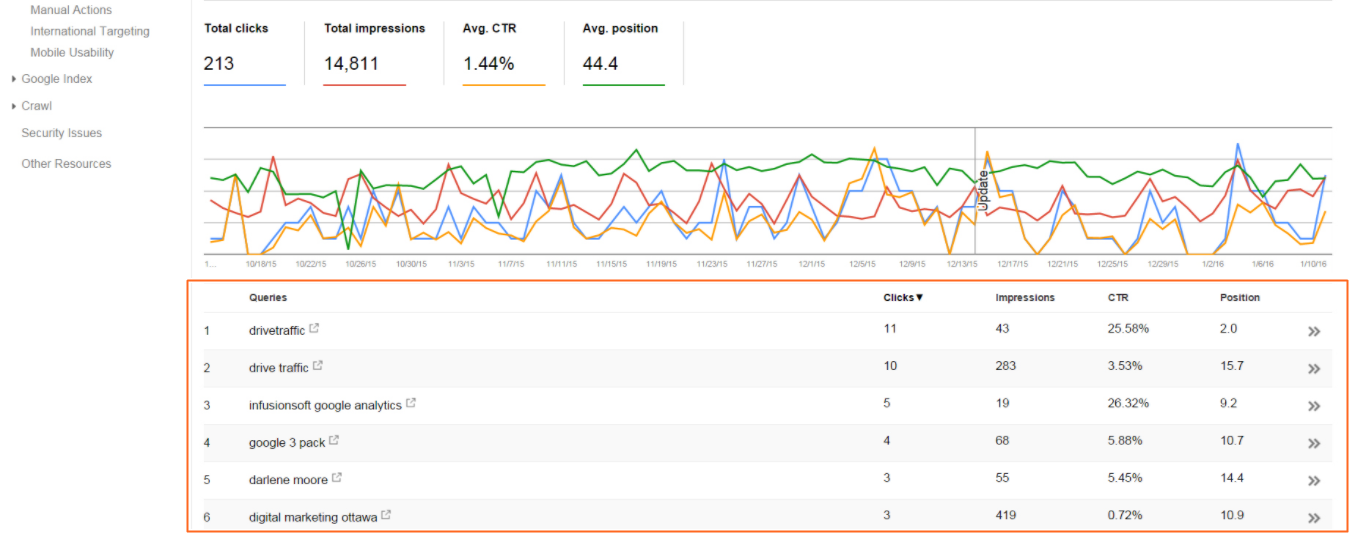Expand the Crawl sidebar section
This screenshot has width=1354, height=534.
(x=36, y=106)
